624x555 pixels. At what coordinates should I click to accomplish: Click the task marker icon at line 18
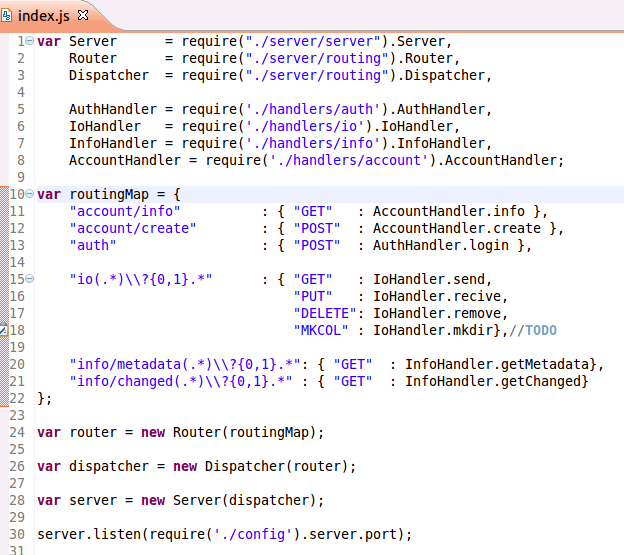pos(4,330)
